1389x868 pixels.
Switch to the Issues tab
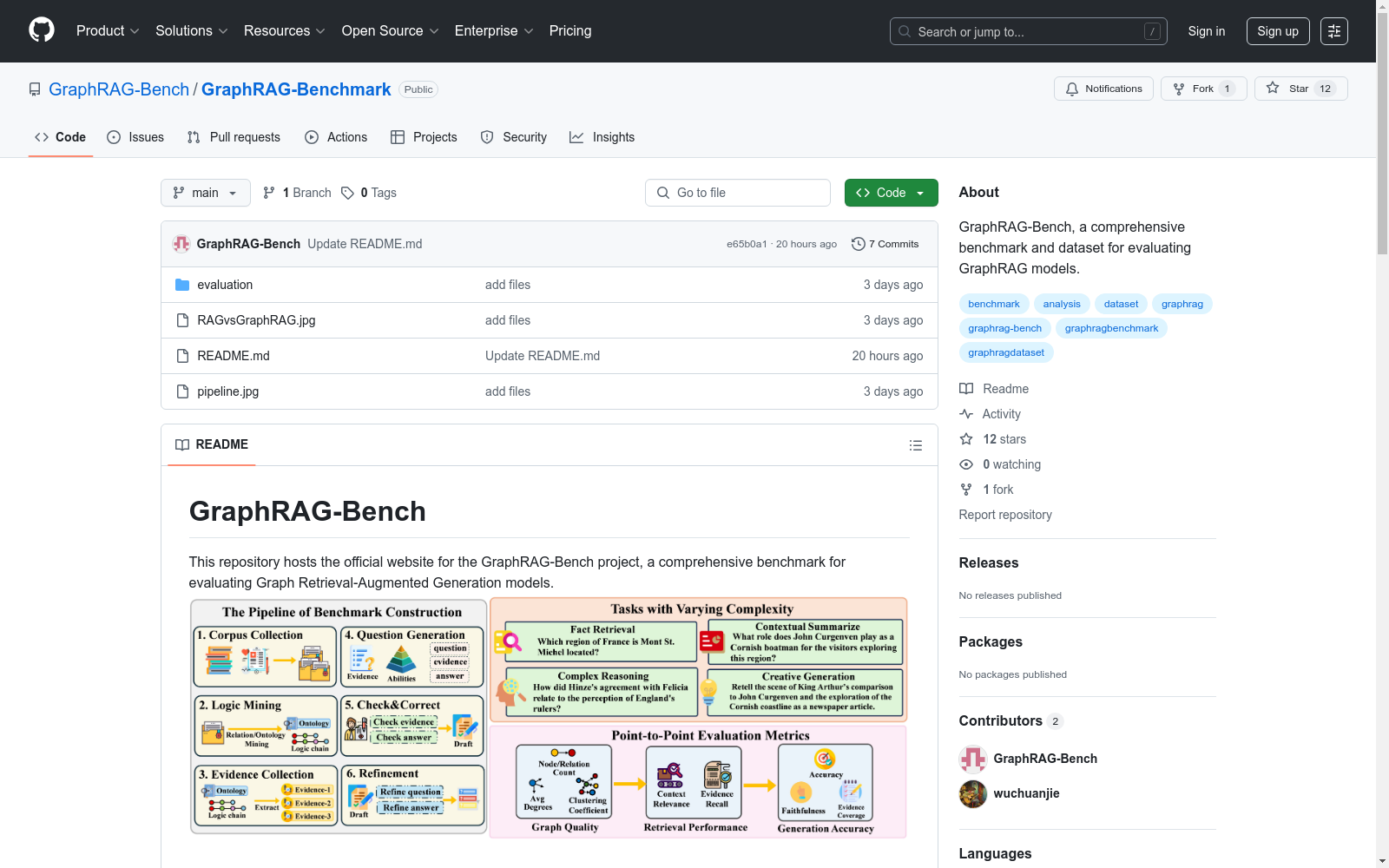tap(135, 137)
